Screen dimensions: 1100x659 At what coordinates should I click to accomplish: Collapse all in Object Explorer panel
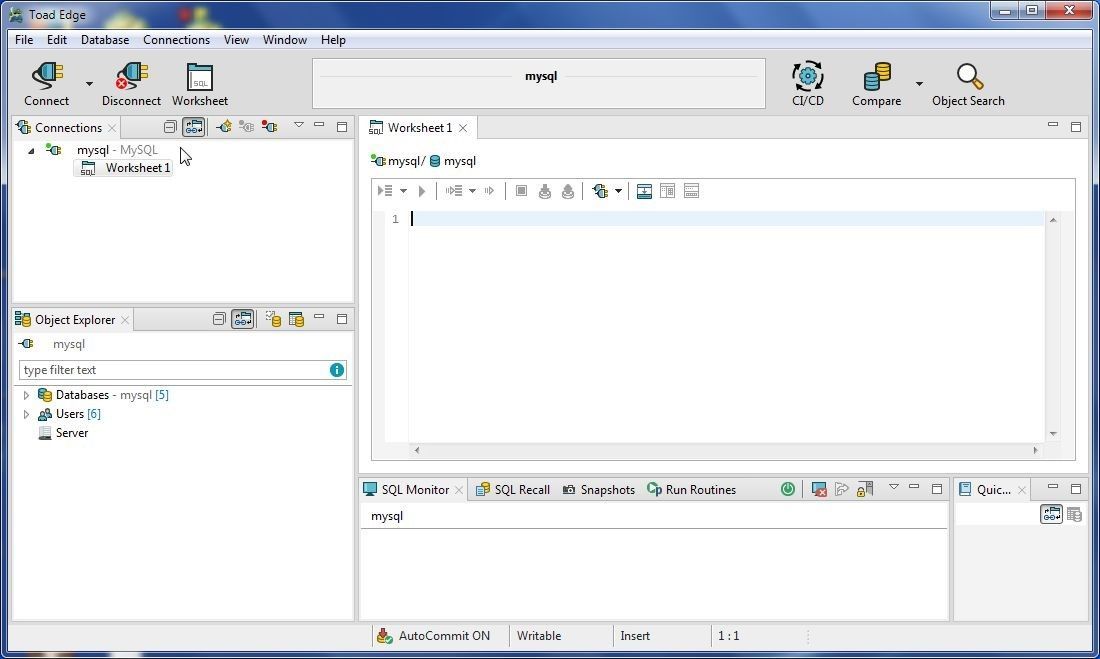pyautogui.click(x=219, y=319)
